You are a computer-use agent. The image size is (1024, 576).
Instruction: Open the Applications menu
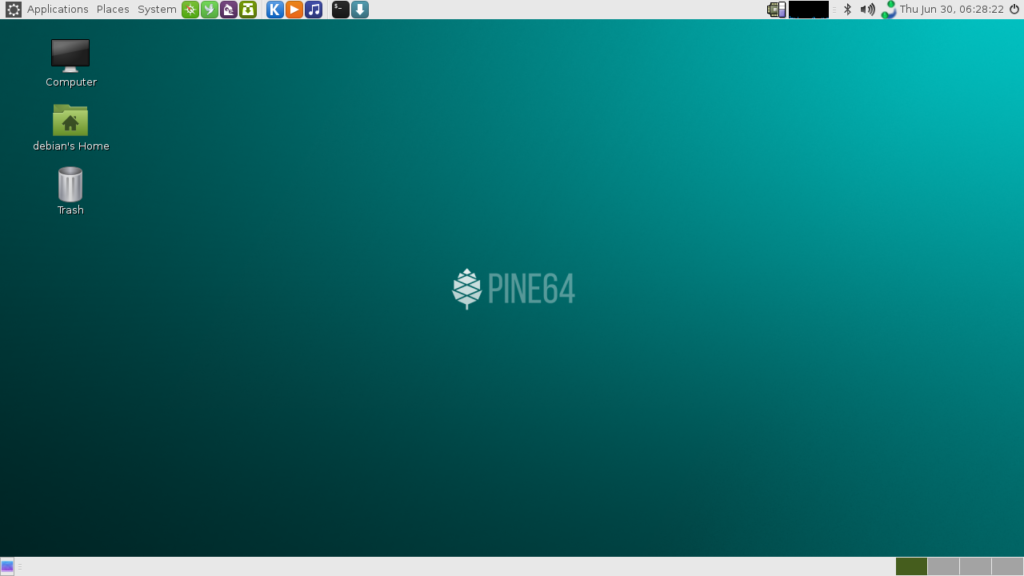point(57,9)
